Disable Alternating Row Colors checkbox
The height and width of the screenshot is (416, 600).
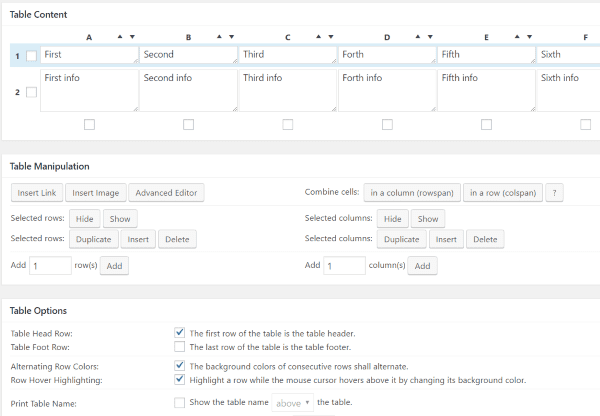click(x=179, y=366)
